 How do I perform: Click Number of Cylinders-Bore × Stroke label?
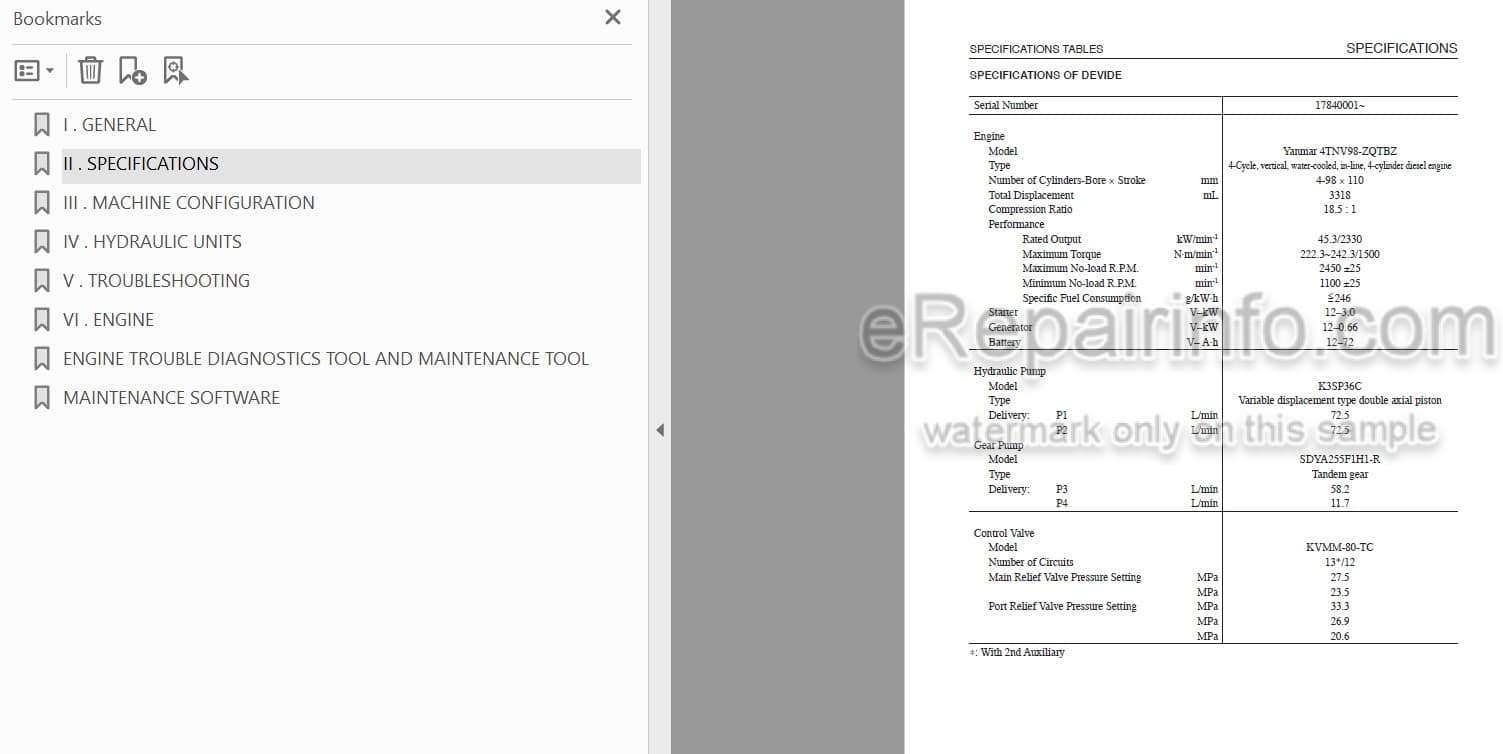click(1066, 180)
